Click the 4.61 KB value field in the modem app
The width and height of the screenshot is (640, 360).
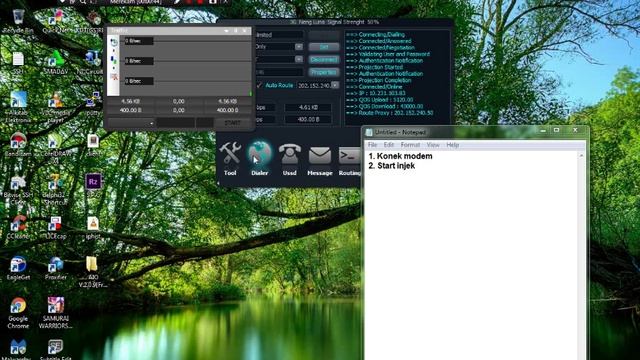point(308,107)
